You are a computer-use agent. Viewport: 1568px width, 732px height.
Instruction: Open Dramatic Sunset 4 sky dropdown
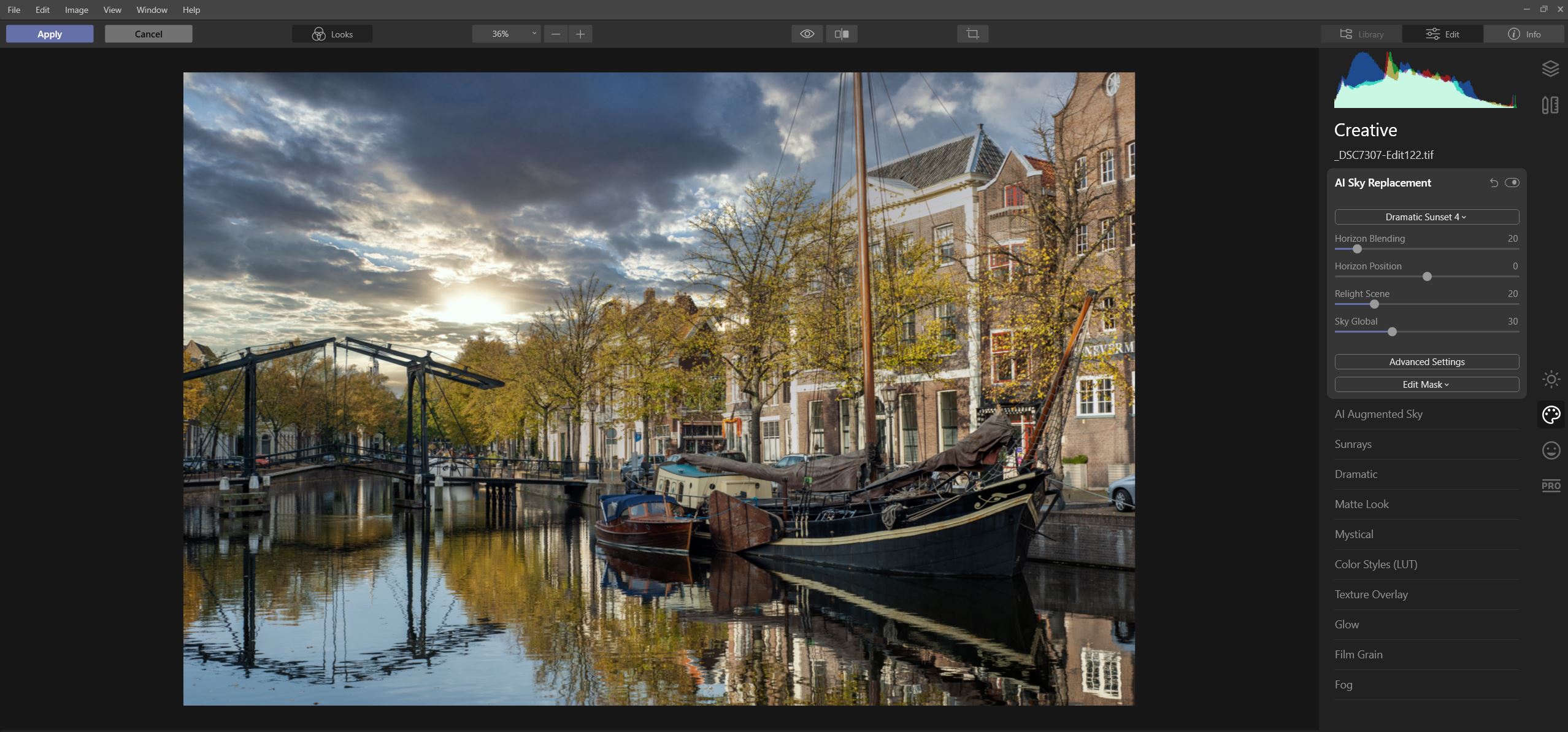click(x=1426, y=217)
